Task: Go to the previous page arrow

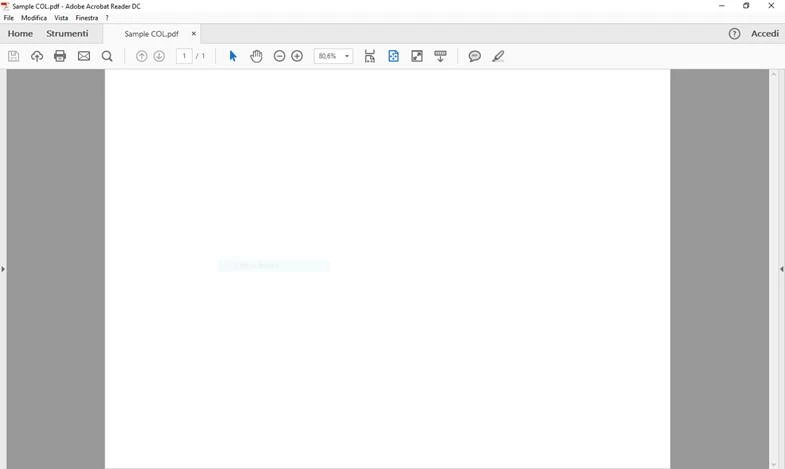Action: point(142,56)
